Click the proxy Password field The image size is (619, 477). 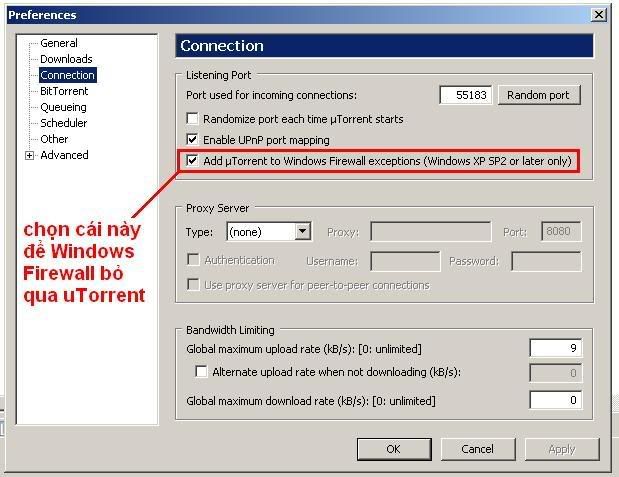click(546, 261)
